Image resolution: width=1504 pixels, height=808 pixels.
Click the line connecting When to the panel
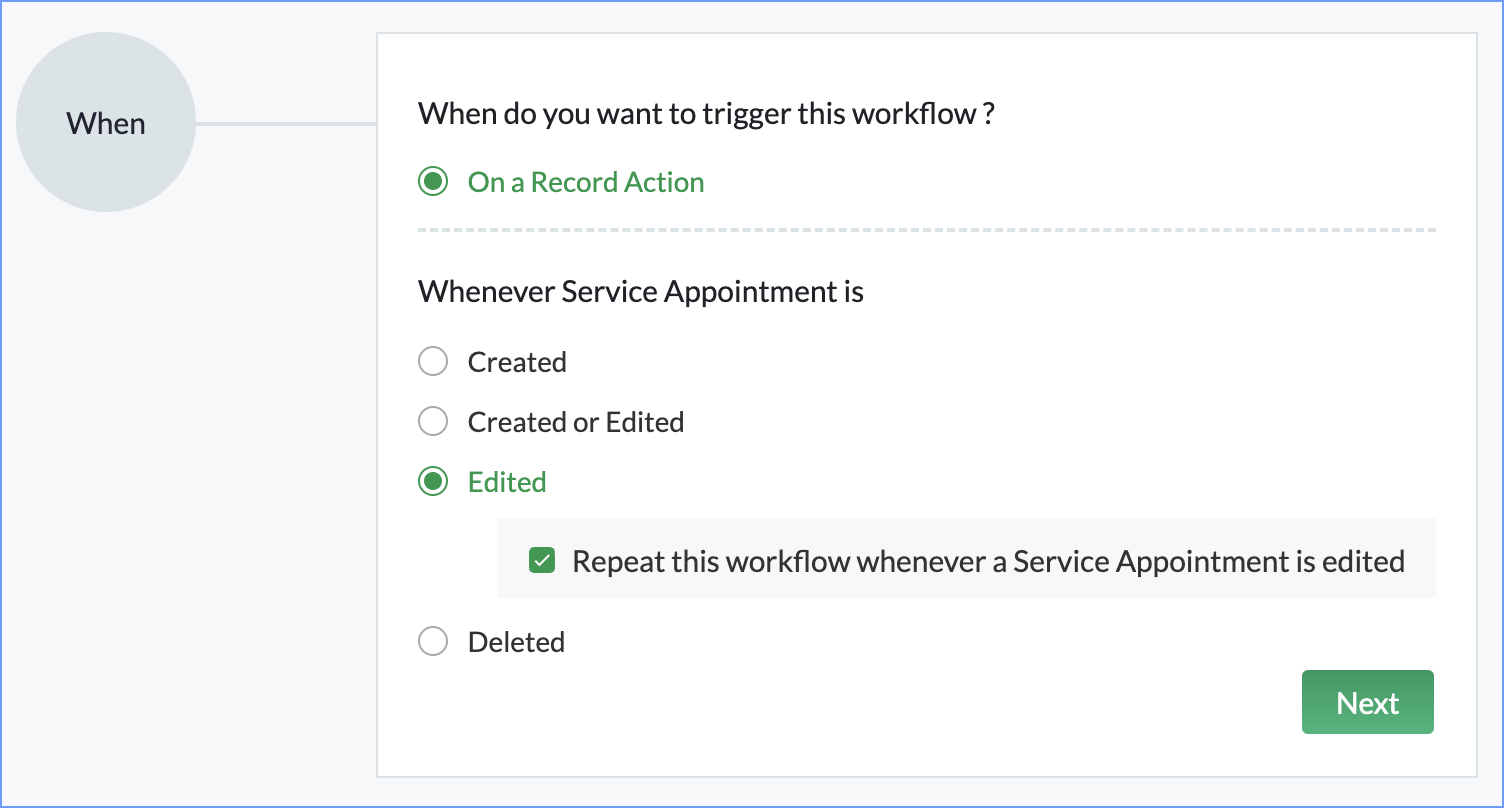285,124
